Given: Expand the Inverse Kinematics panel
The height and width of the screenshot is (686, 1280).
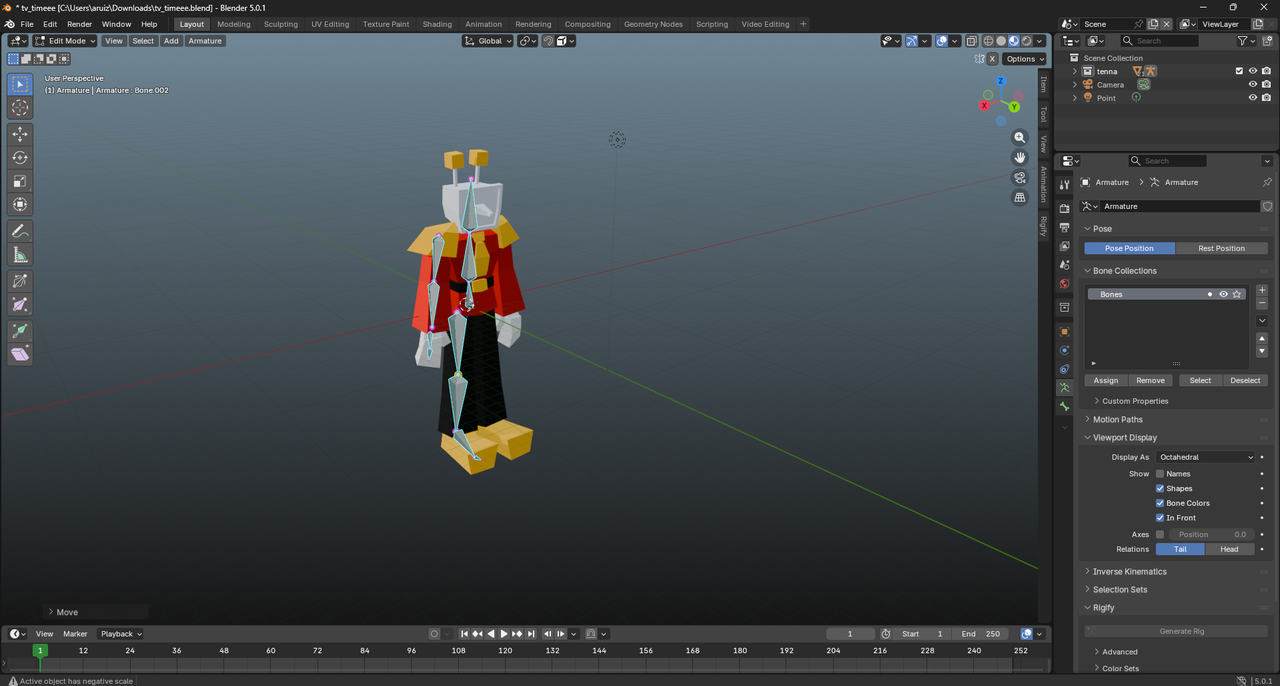Looking at the screenshot, I should point(1129,572).
